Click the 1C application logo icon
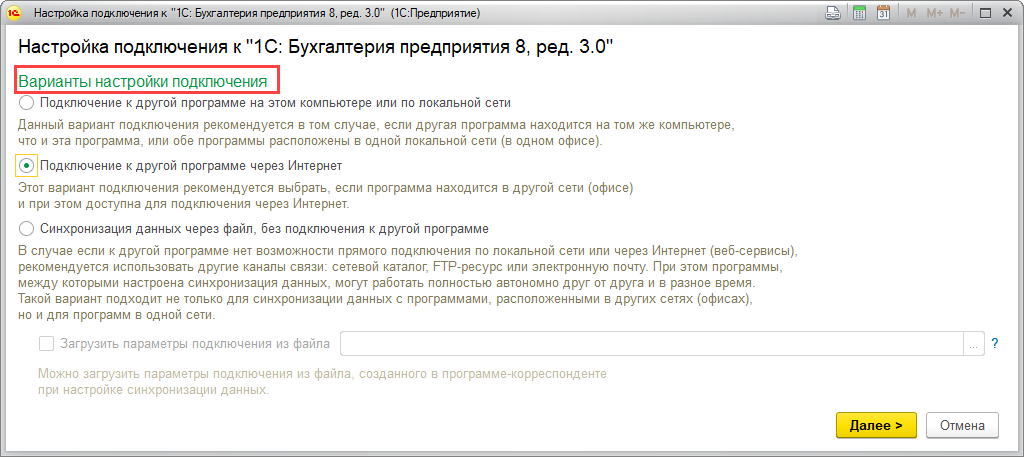 click(x=14, y=14)
